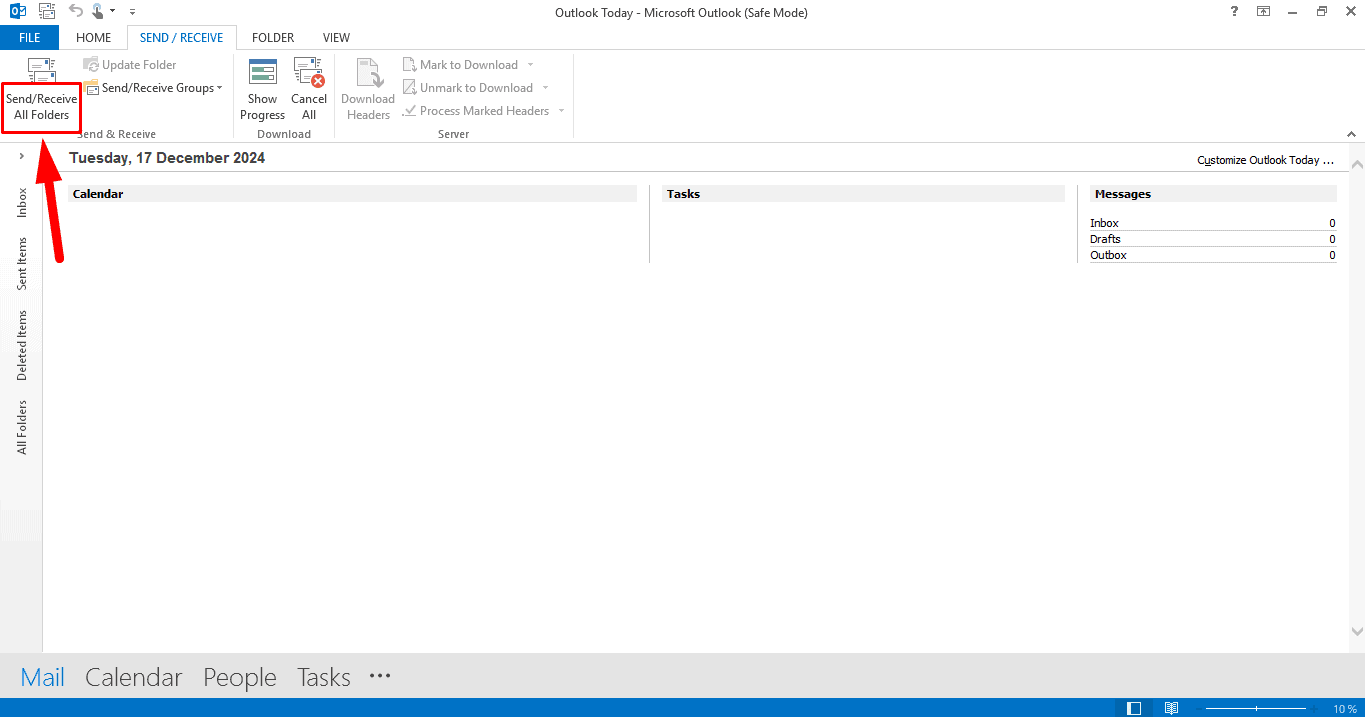This screenshot has width=1365, height=717.
Task: Click Show Progress in Download group
Action: (263, 90)
